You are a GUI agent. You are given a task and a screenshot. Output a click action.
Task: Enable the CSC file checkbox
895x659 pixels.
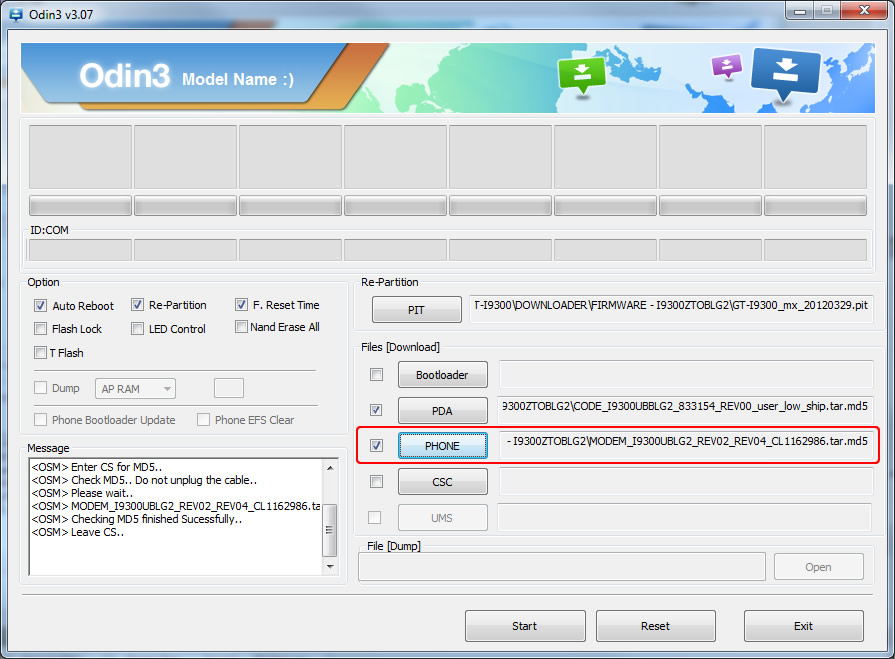[376, 482]
